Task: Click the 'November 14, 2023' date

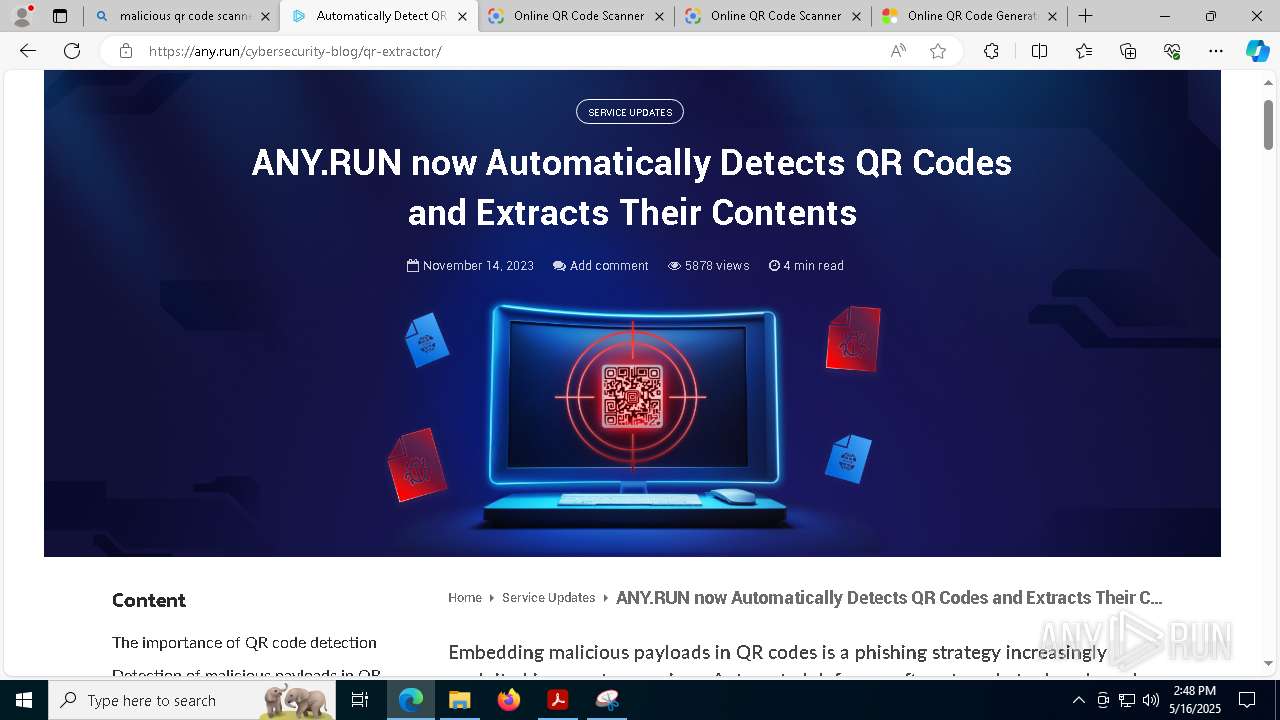Action: [470, 266]
